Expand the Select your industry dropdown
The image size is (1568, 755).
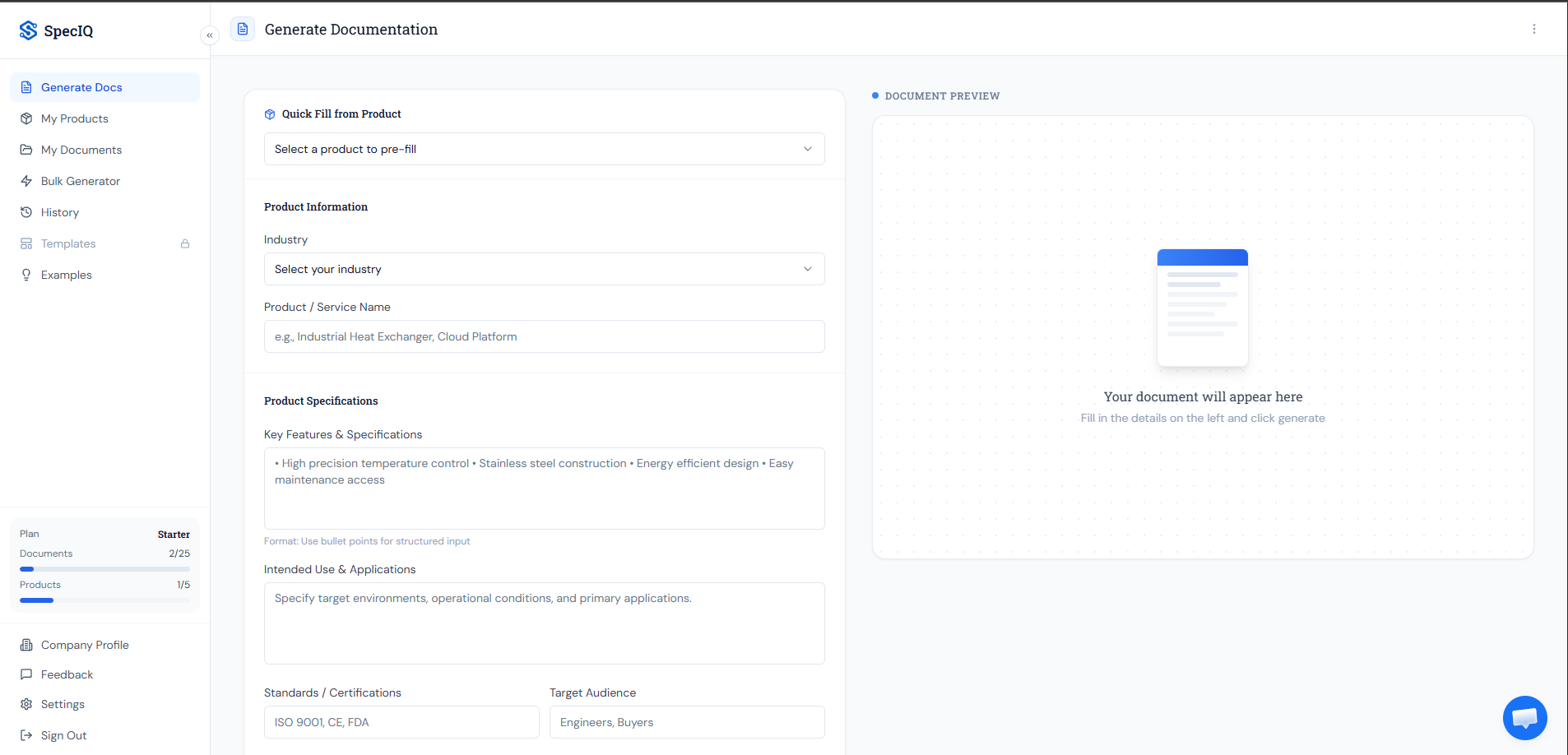point(545,269)
